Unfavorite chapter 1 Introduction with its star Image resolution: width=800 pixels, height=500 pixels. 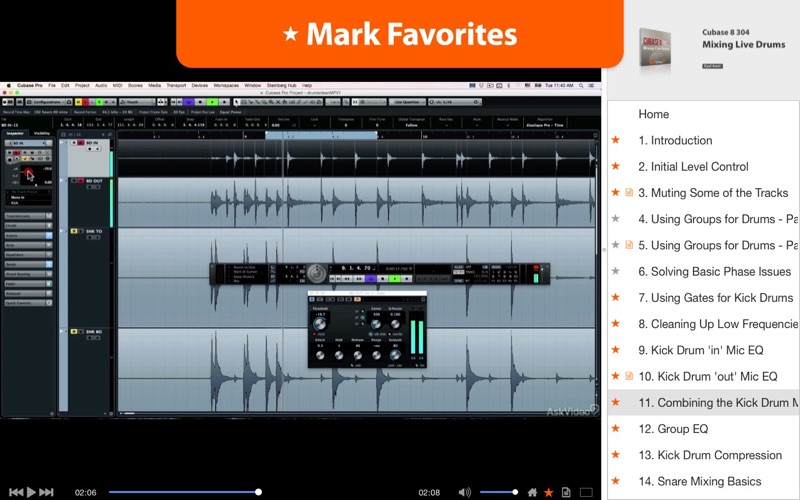pos(616,140)
